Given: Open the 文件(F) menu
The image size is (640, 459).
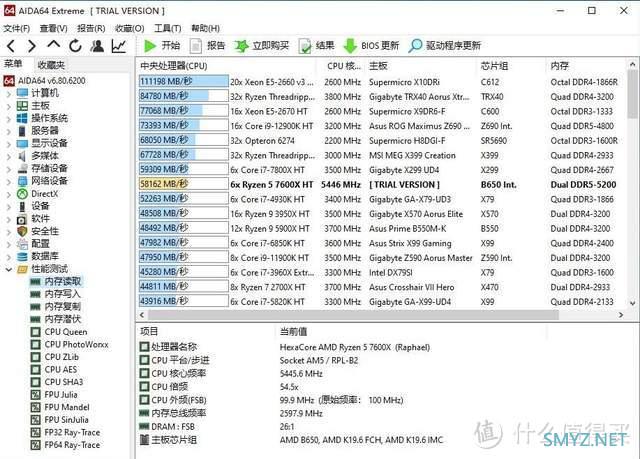Looking at the screenshot, I should [16, 28].
